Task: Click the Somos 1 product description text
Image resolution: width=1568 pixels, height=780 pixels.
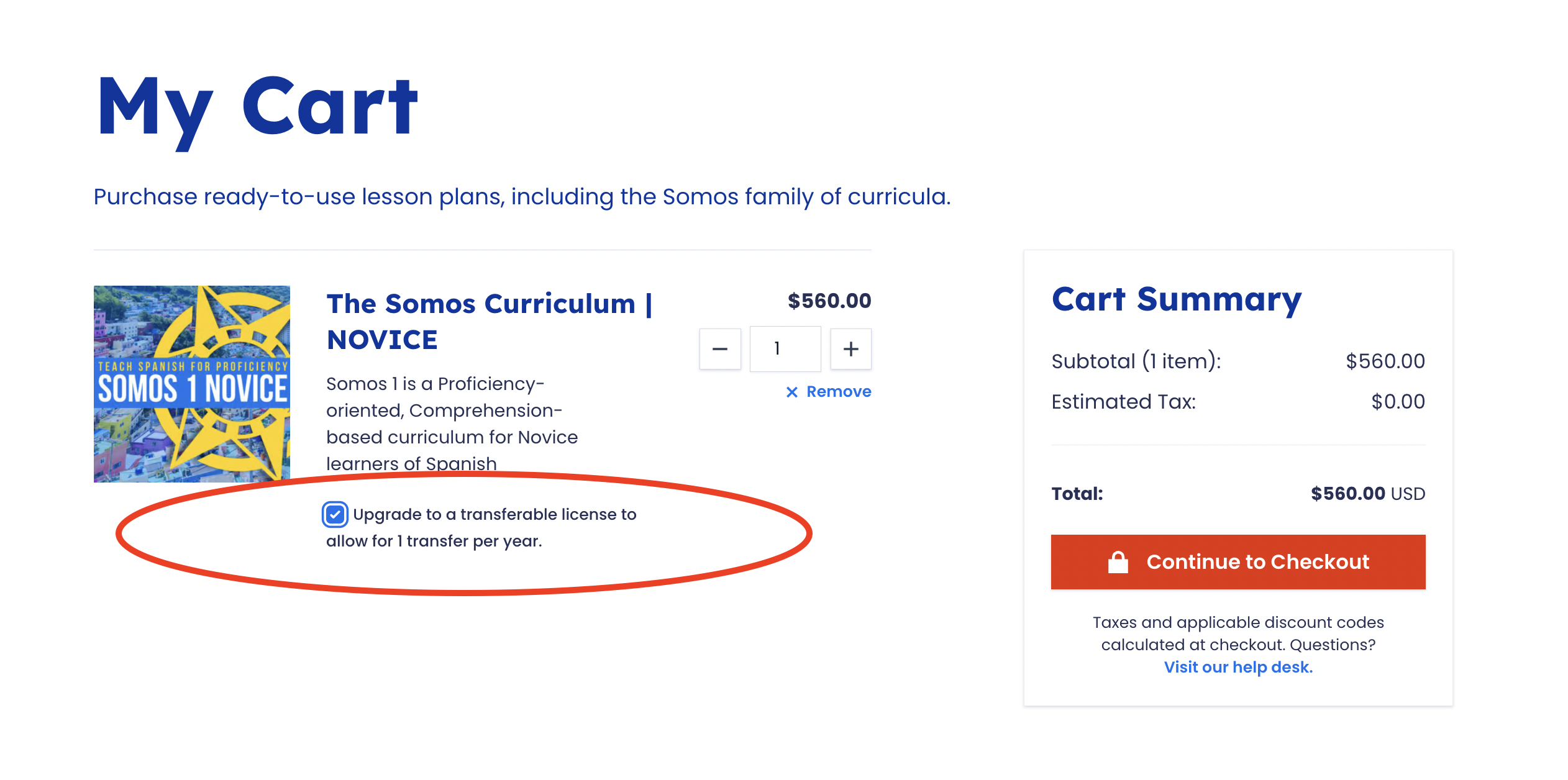Action: [452, 424]
